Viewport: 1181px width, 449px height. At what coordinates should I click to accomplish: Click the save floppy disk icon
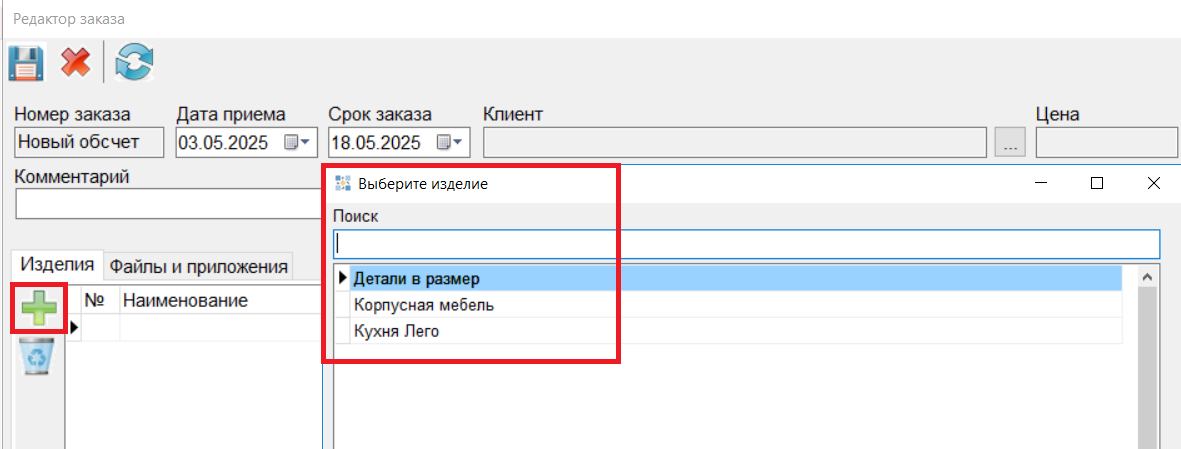pos(26,63)
